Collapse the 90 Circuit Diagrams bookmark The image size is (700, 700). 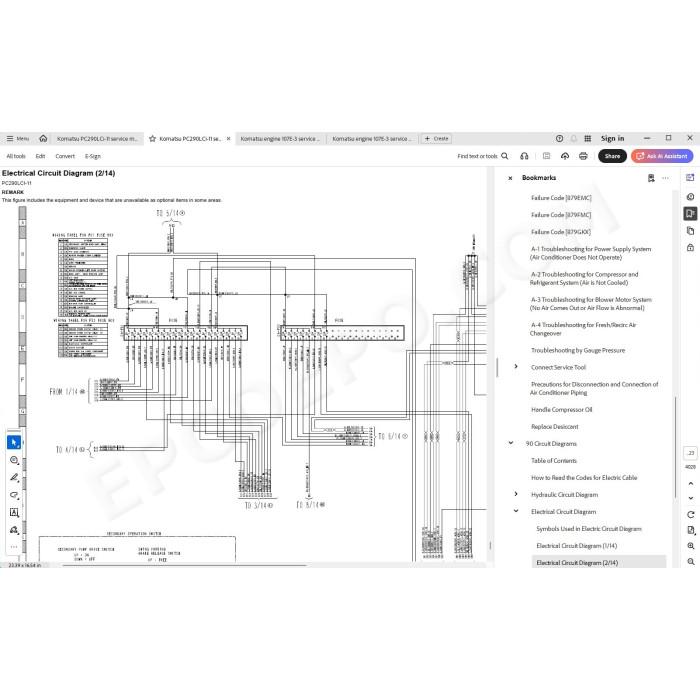[511, 443]
